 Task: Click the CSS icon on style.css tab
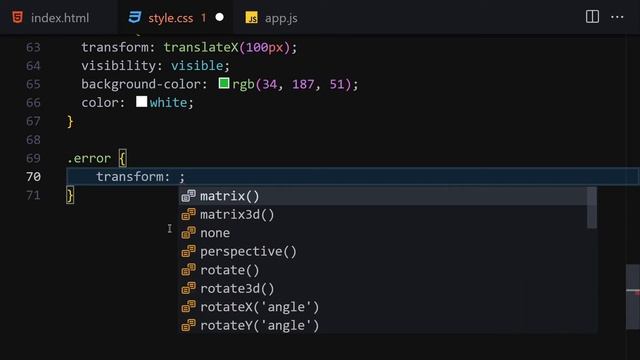(135, 18)
